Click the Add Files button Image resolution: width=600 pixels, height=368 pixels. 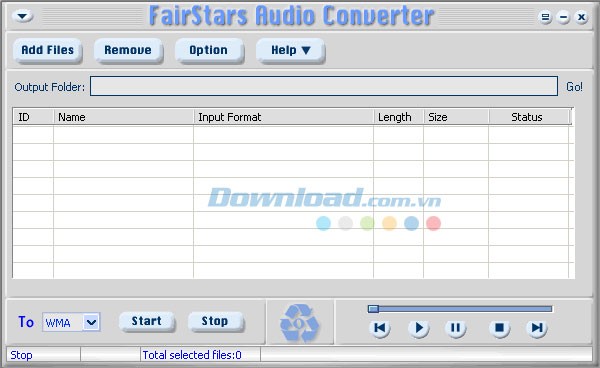(x=47, y=50)
